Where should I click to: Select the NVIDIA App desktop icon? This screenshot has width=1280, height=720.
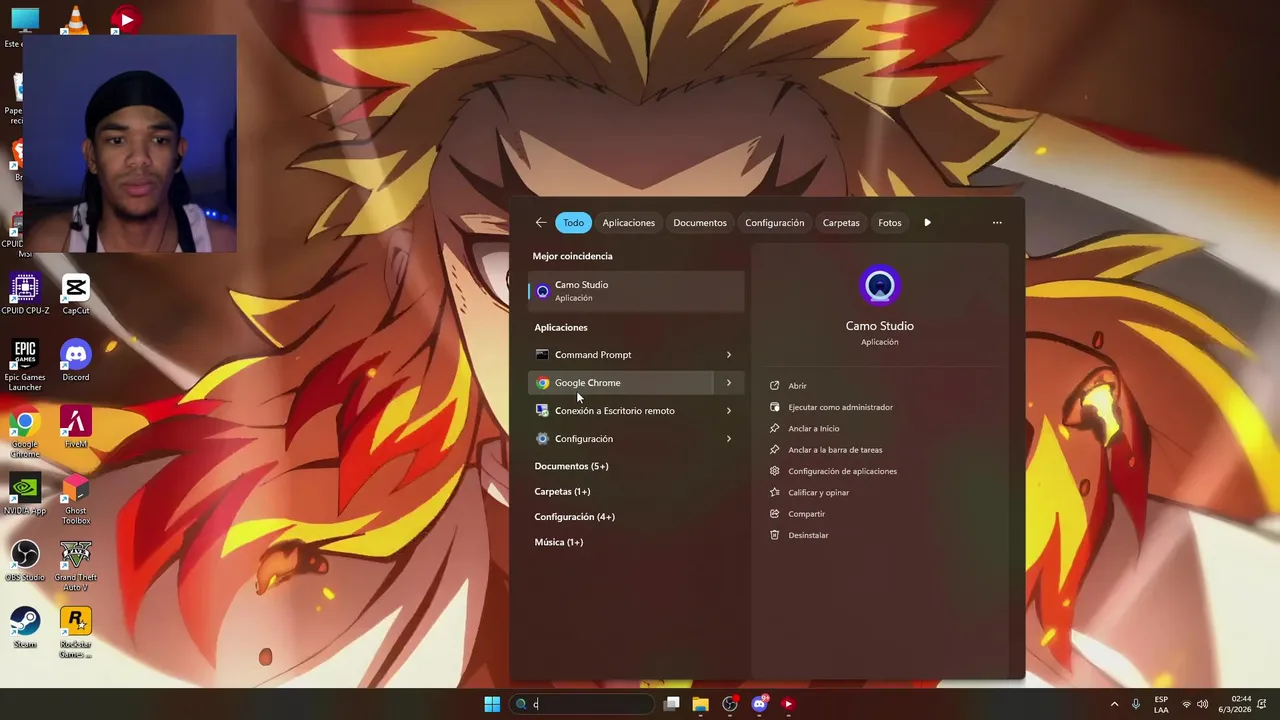[25, 495]
